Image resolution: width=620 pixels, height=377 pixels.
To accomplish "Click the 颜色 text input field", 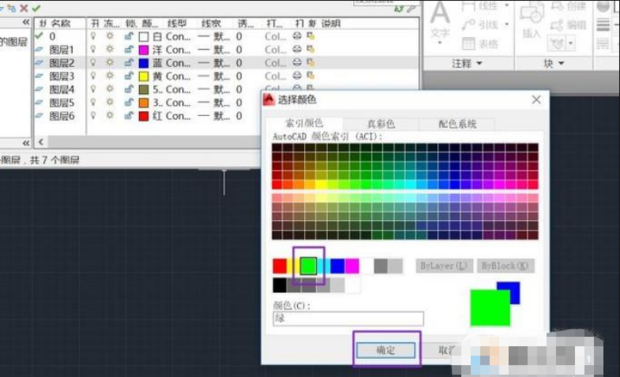I will pyautogui.click(x=348, y=318).
